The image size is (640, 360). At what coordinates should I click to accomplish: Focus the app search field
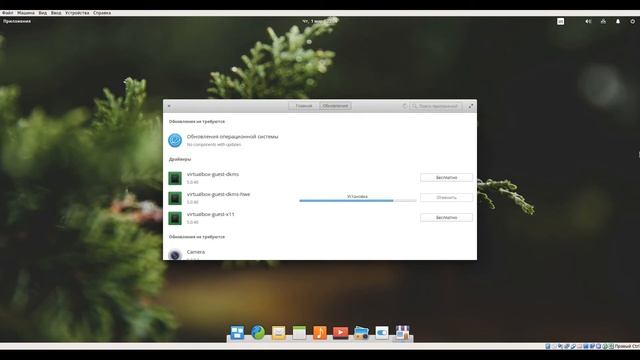click(x=436, y=106)
